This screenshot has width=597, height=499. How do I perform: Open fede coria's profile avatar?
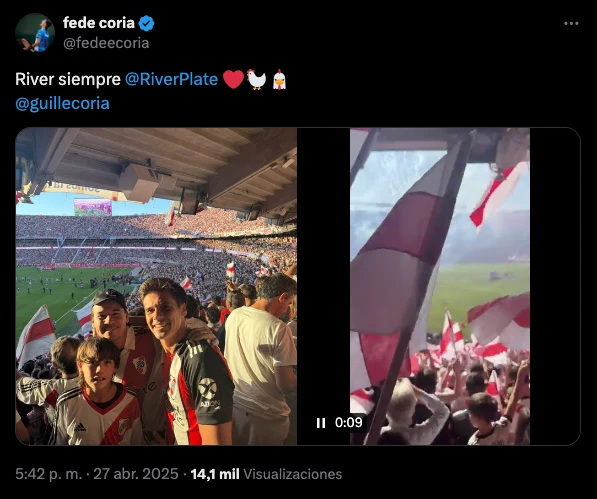(35, 33)
